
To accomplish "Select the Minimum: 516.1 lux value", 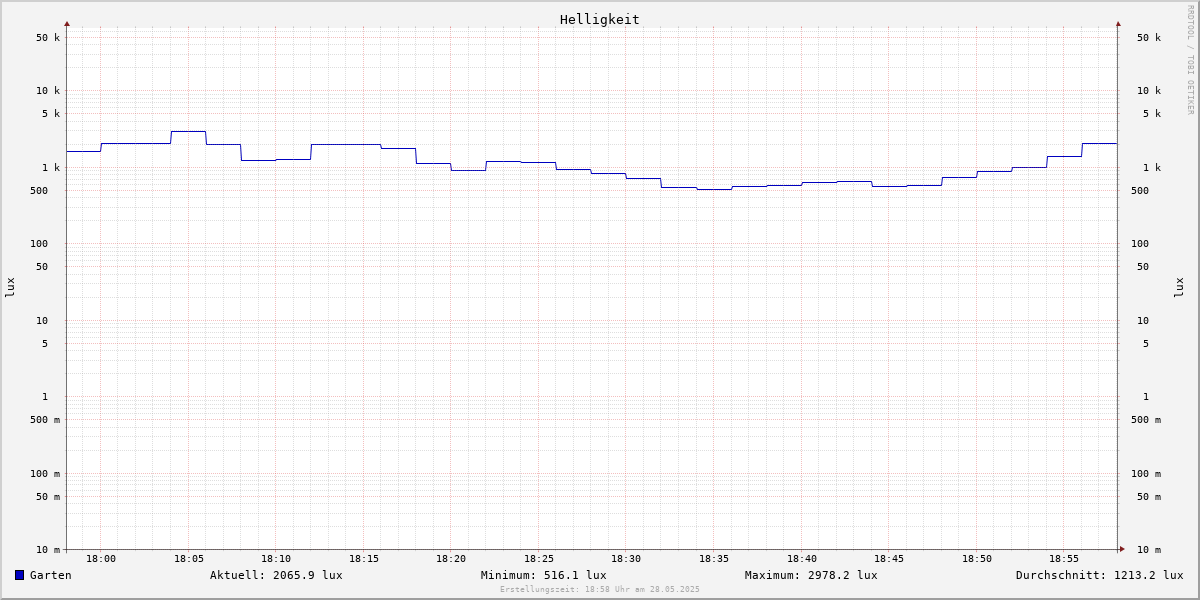I will click(x=543, y=575).
